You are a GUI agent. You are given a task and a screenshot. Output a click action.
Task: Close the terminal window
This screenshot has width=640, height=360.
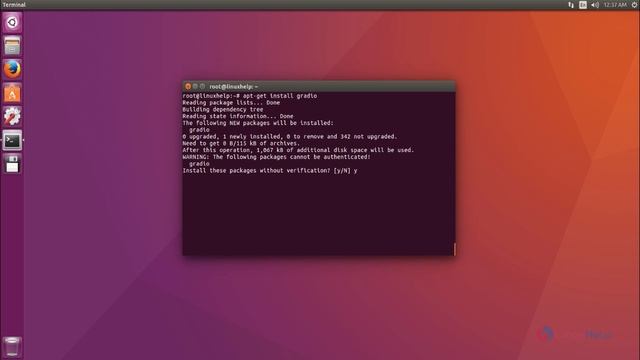tap(188, 87)
